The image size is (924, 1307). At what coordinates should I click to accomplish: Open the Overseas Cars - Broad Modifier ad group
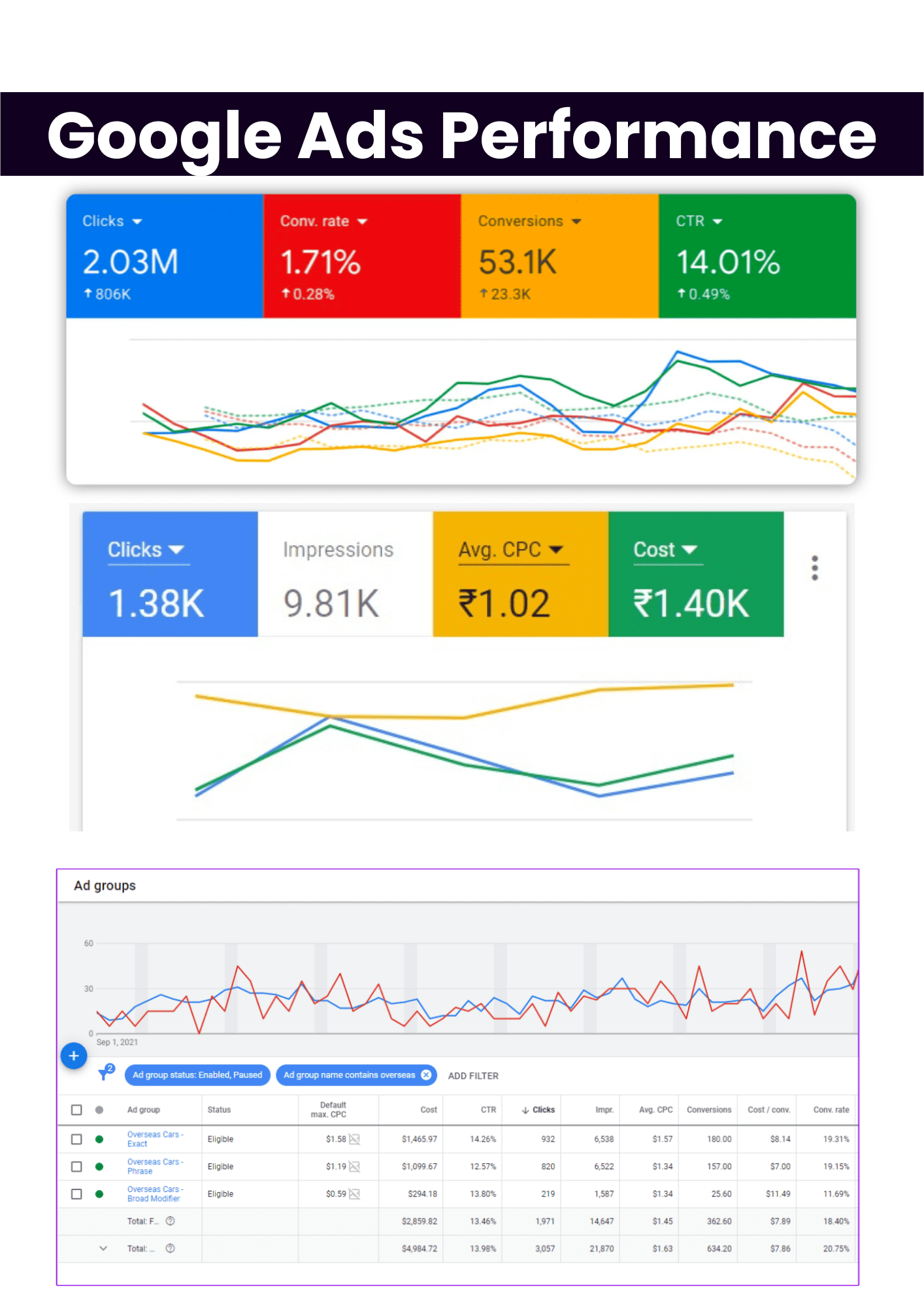click(x=155, y=1194)
